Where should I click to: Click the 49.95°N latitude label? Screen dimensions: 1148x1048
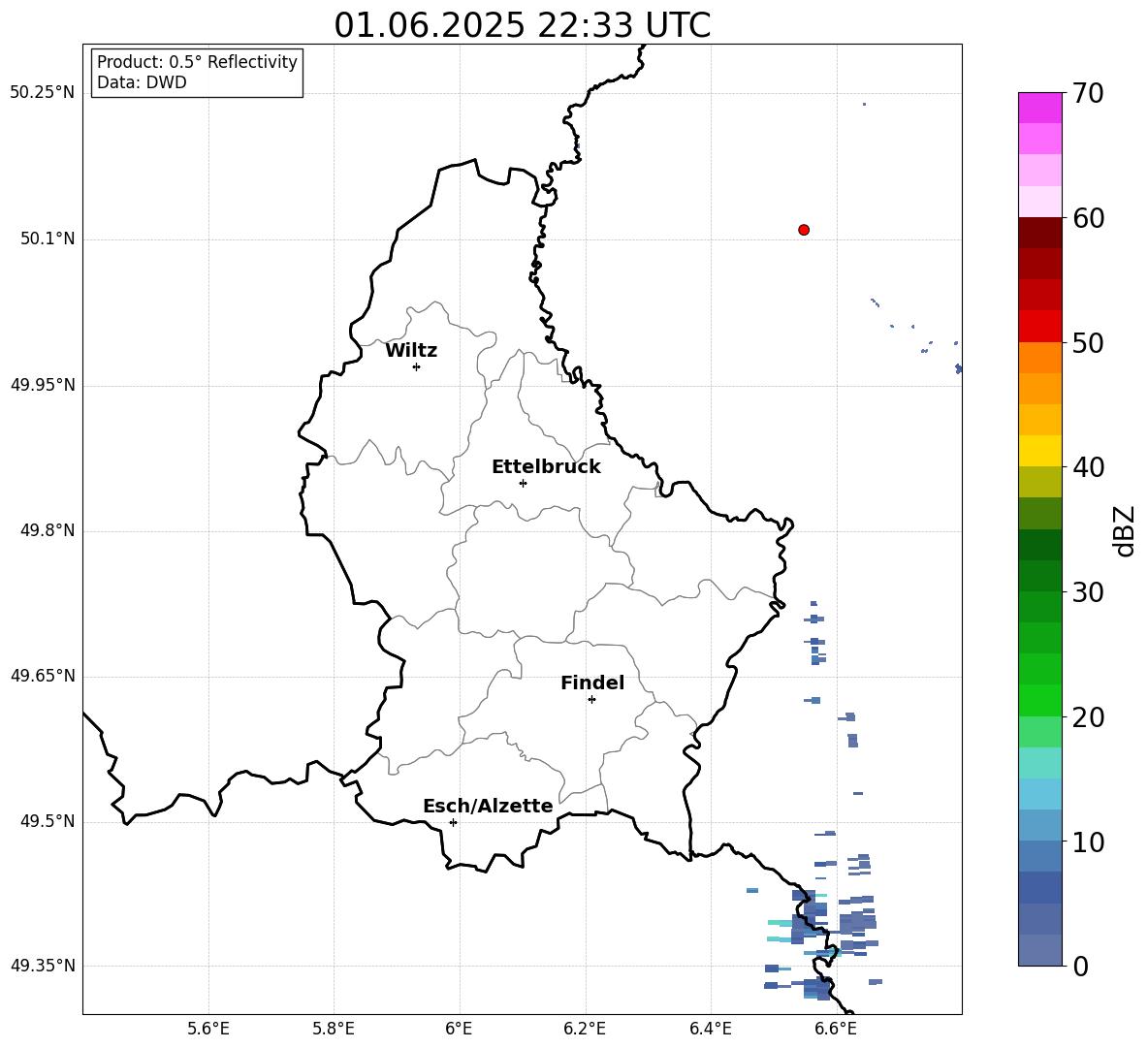click(43, 385)
